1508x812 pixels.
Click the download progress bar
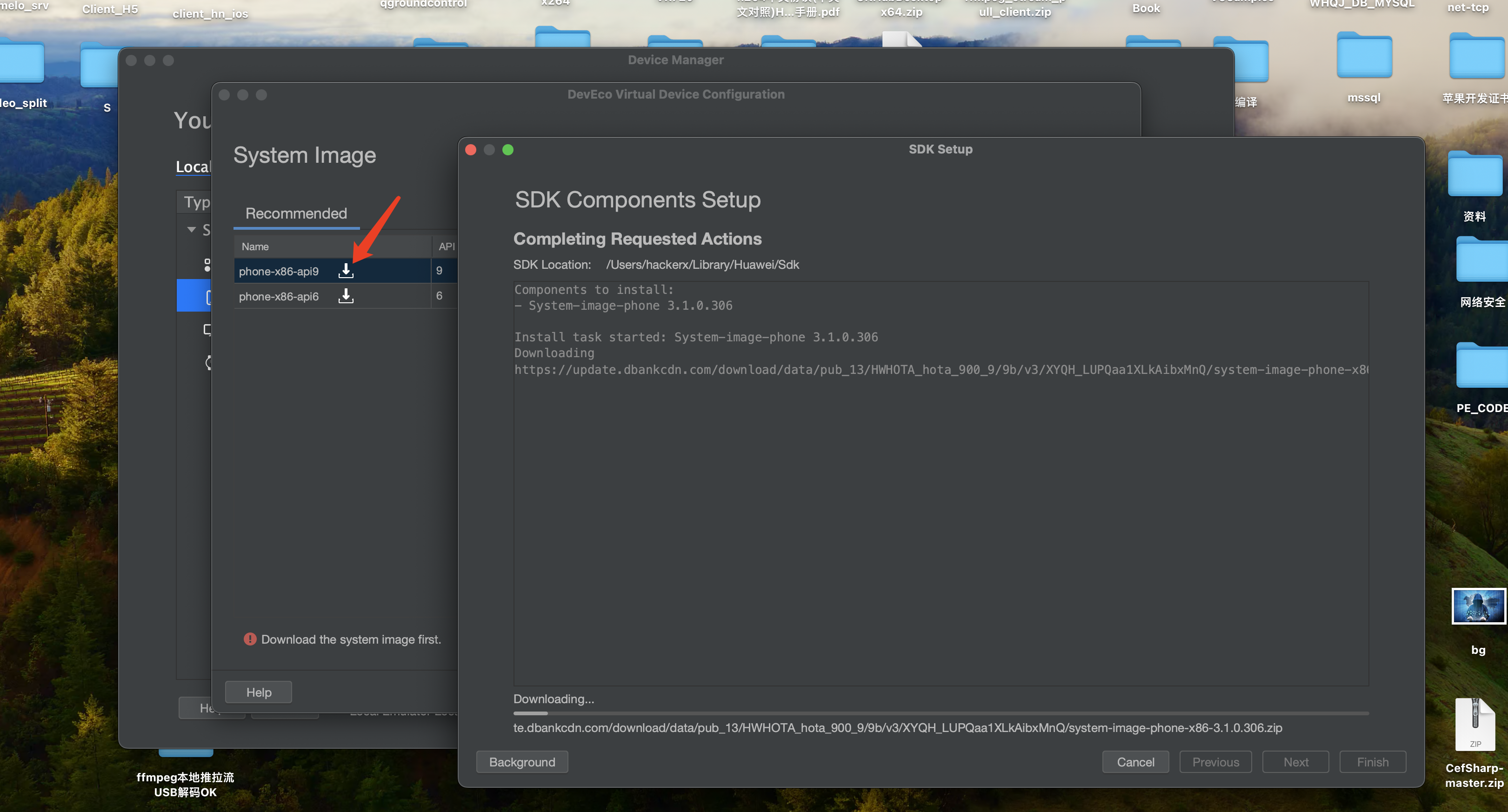[x=940, y=713]
